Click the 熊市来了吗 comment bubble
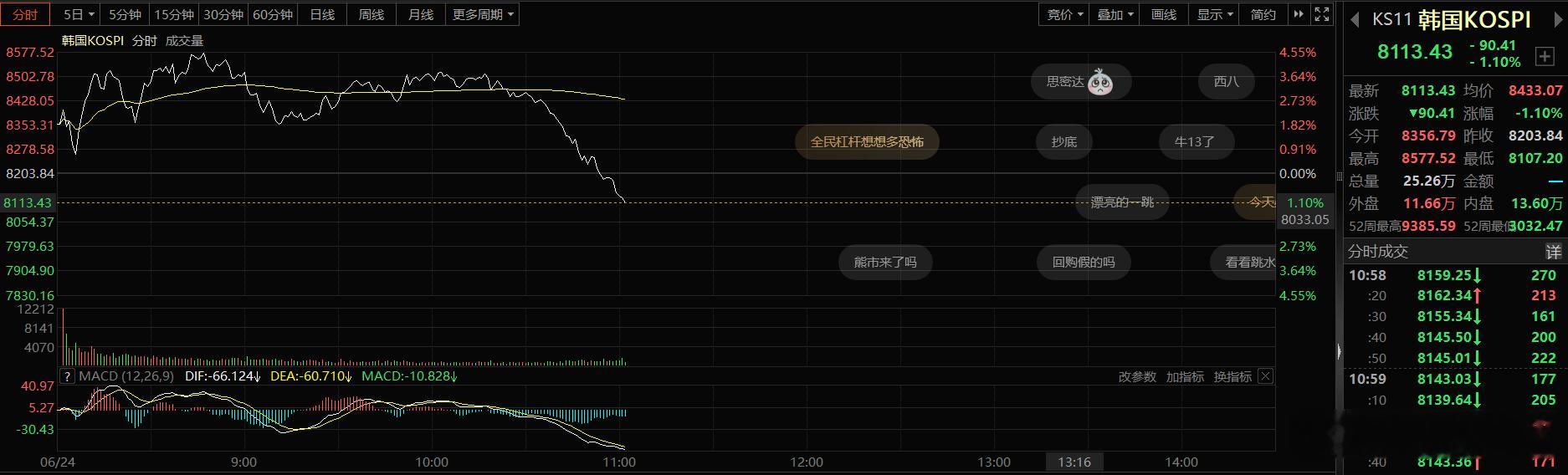 885,262
